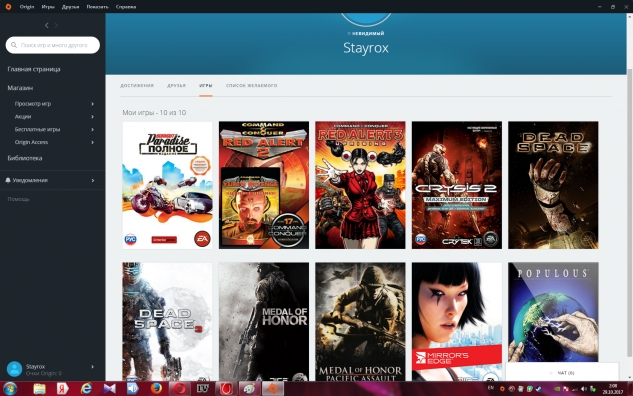Go back using the left navigation arrow
This screenshot has width=633, height=396.
(46, 25)
